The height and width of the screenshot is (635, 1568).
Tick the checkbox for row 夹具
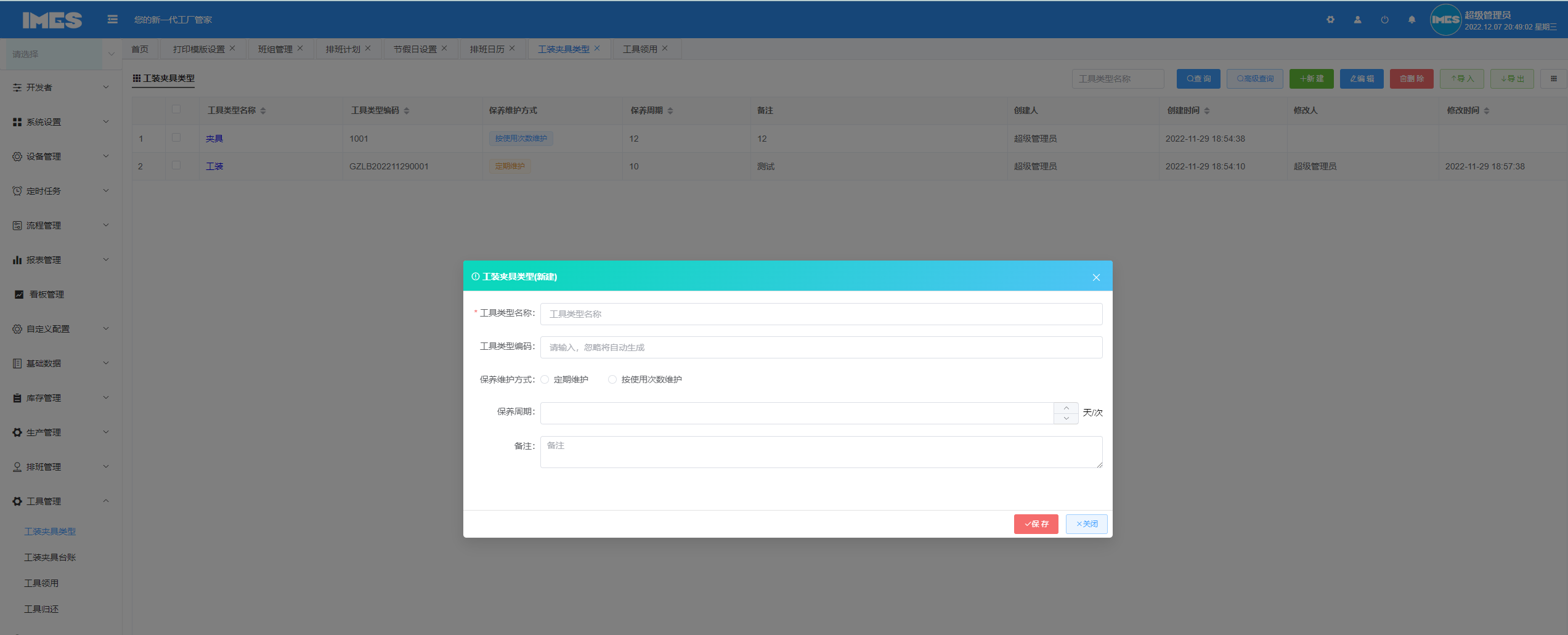176,137
